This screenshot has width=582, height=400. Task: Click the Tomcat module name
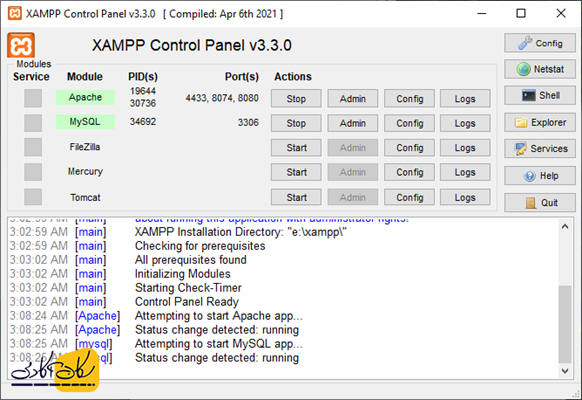coord(85,197)
